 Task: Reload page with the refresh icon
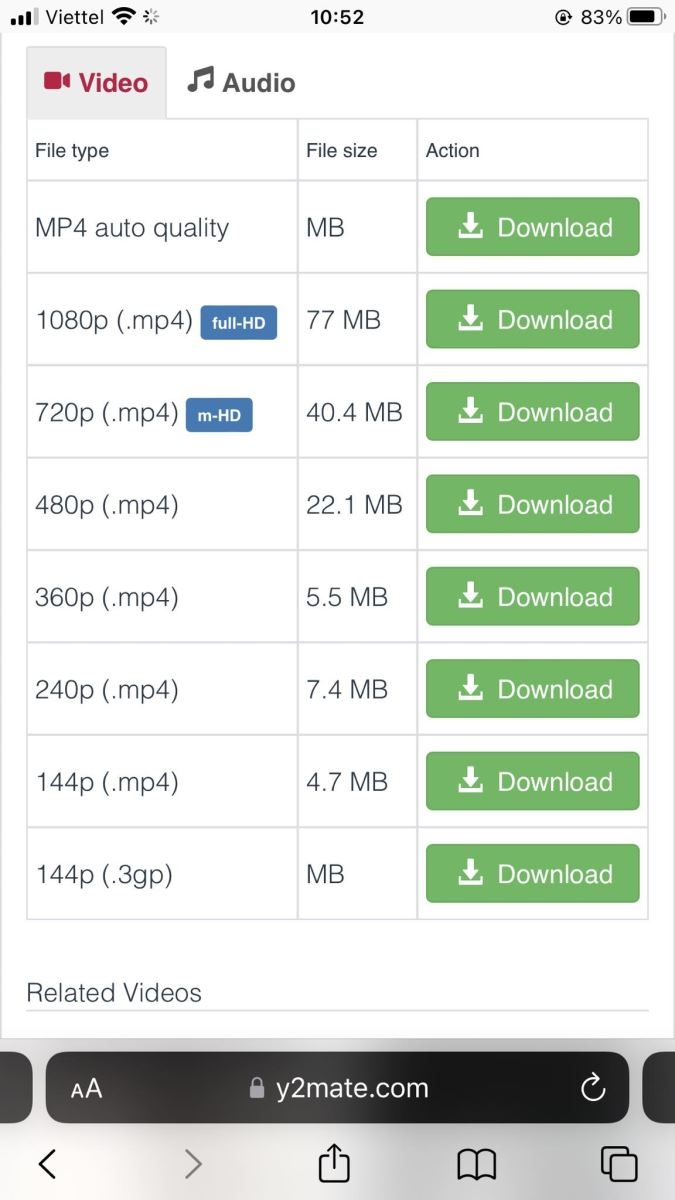593,1088
